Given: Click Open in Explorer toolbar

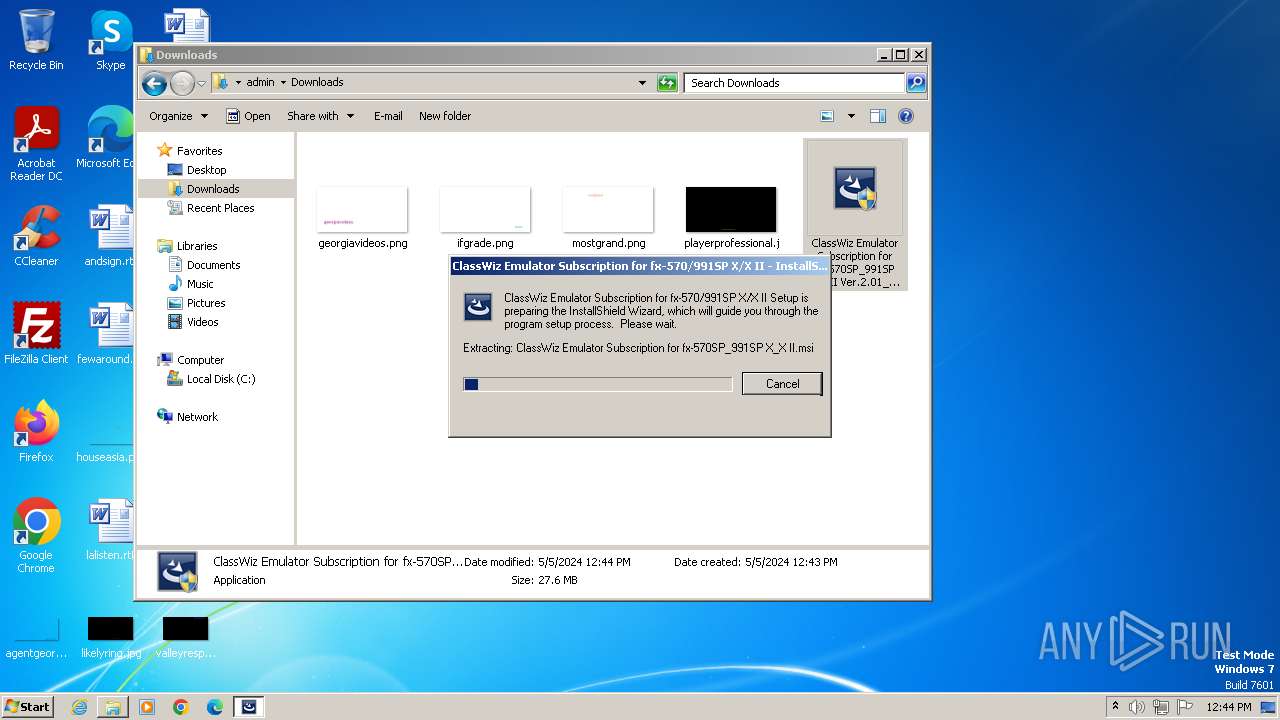Looking at the screenshot, I should click(x=248, y=116).
